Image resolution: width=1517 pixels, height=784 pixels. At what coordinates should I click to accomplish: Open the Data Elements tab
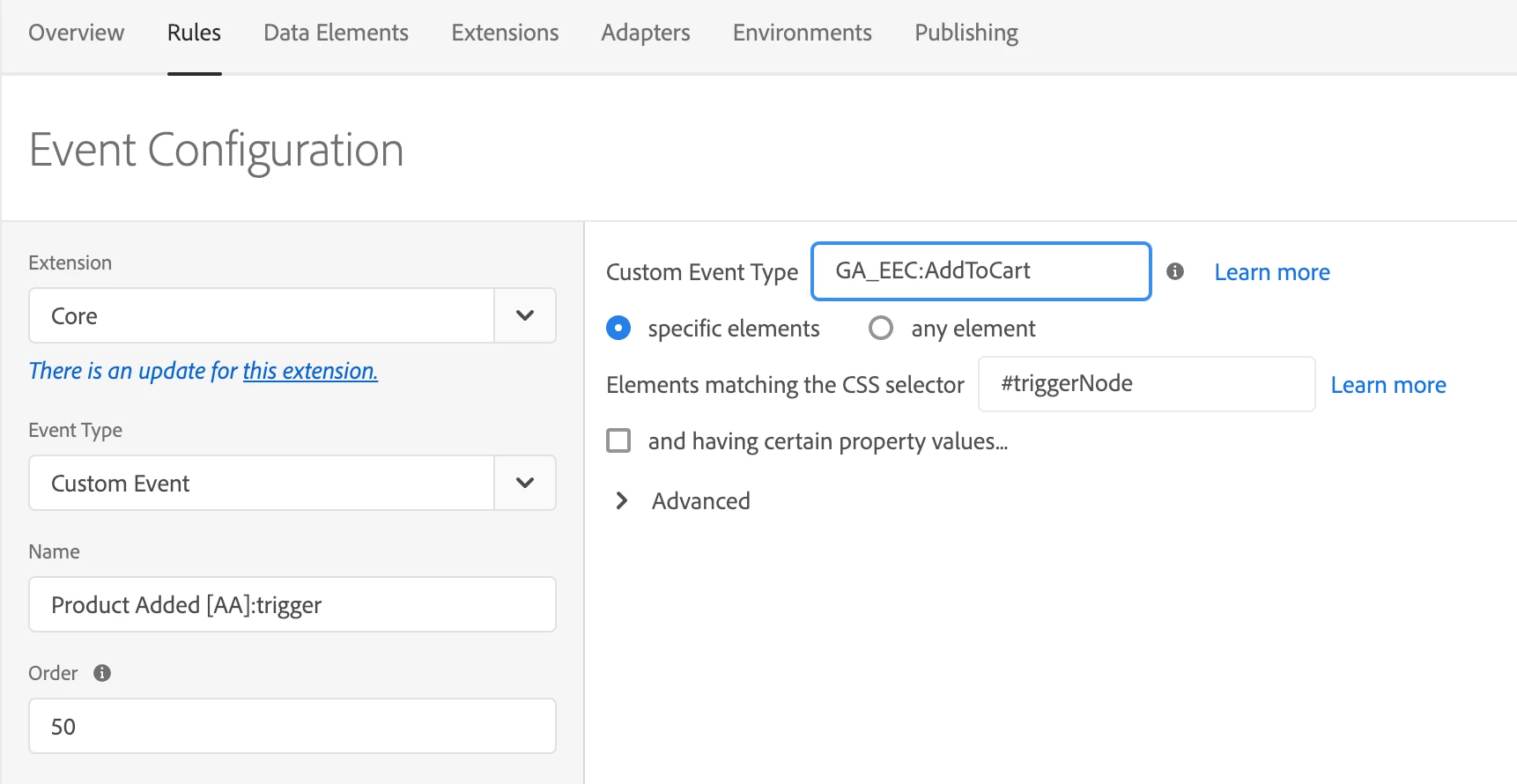coord(336,33)
